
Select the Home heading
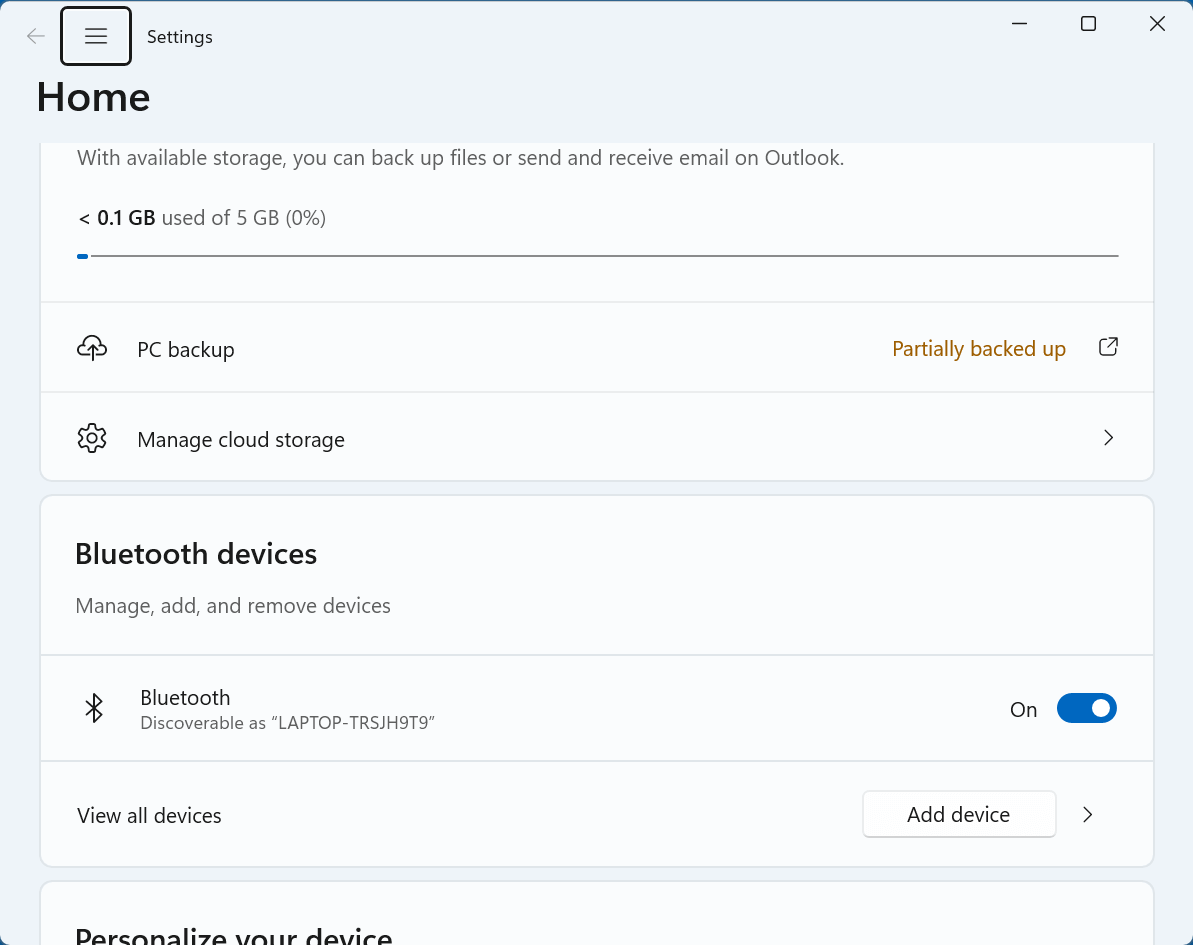[93, 96]
